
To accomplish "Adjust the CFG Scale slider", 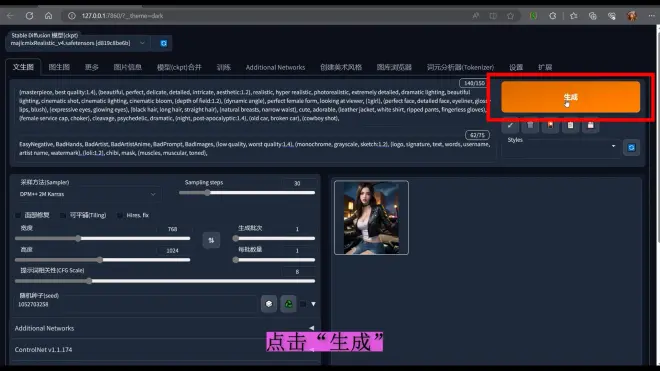I will 165,281.
